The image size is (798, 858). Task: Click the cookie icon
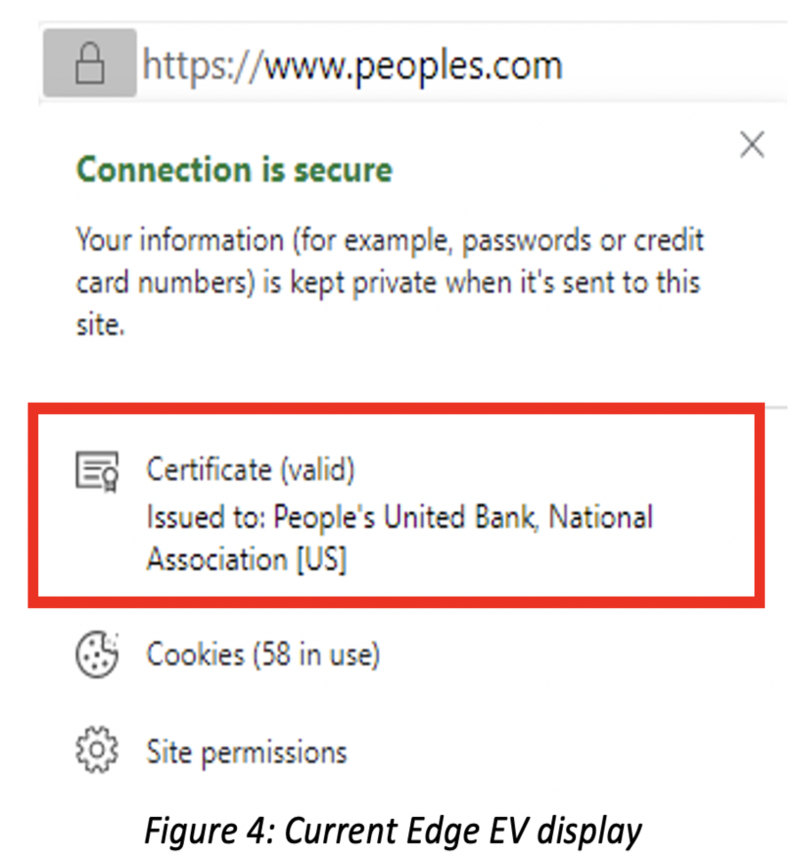(97, 655)
